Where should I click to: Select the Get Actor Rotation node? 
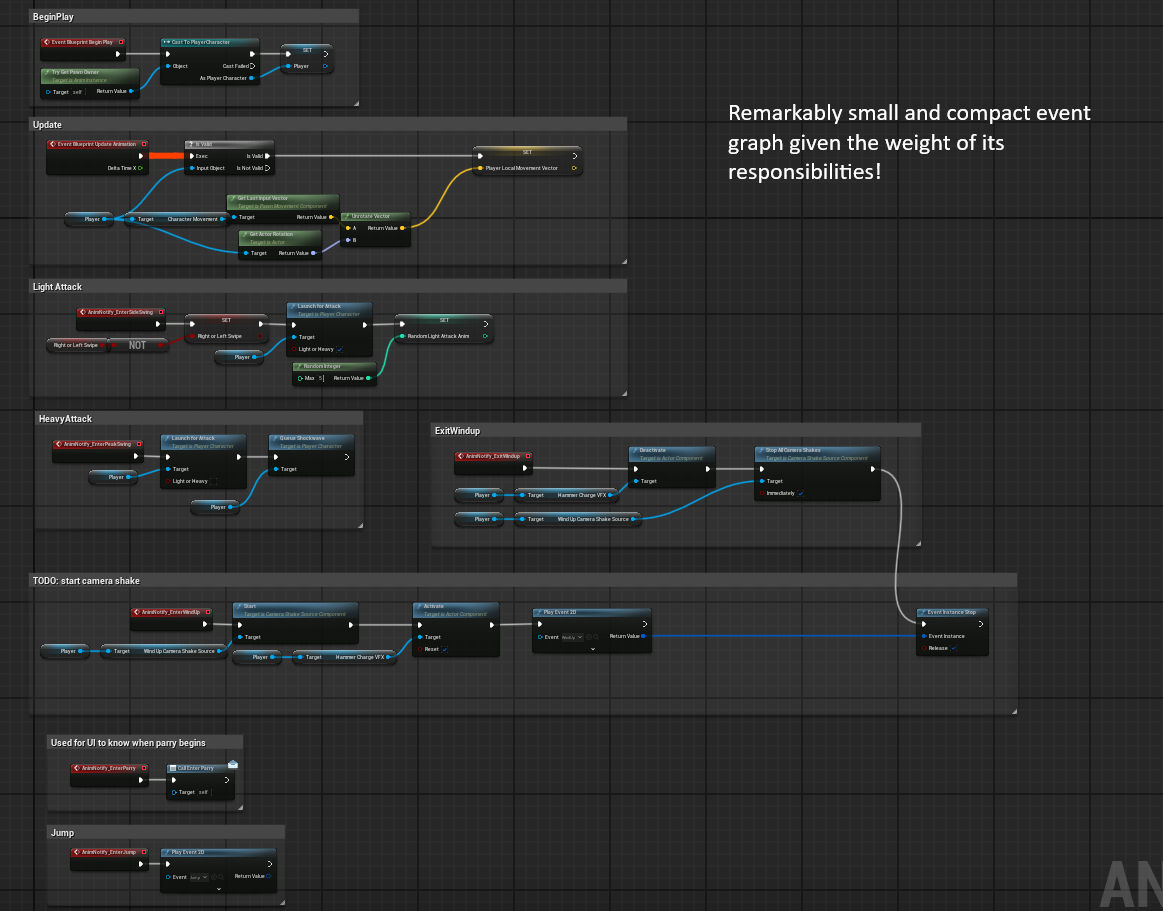(280, 246)
